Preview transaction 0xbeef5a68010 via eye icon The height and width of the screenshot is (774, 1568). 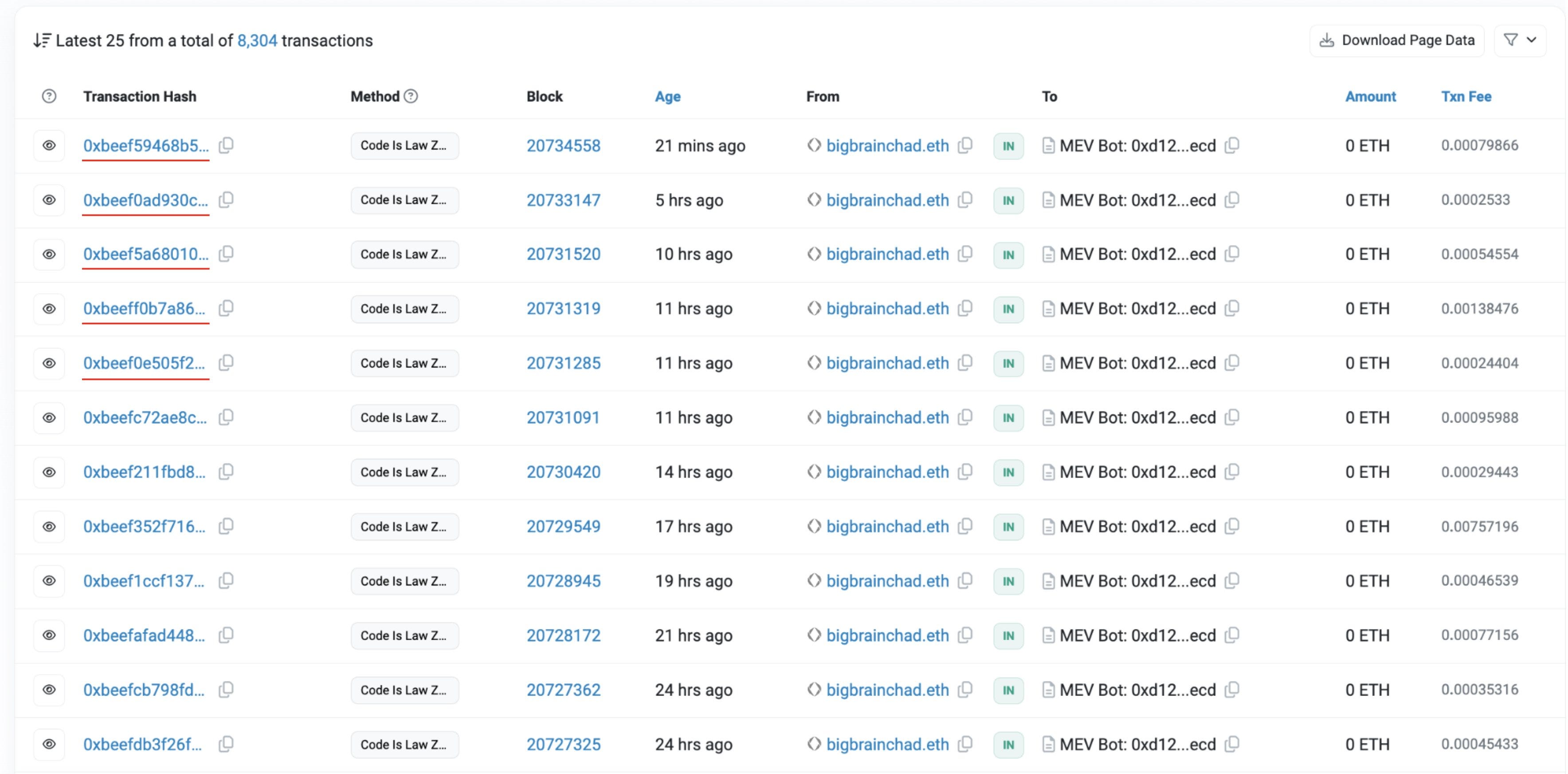[49, 254]
